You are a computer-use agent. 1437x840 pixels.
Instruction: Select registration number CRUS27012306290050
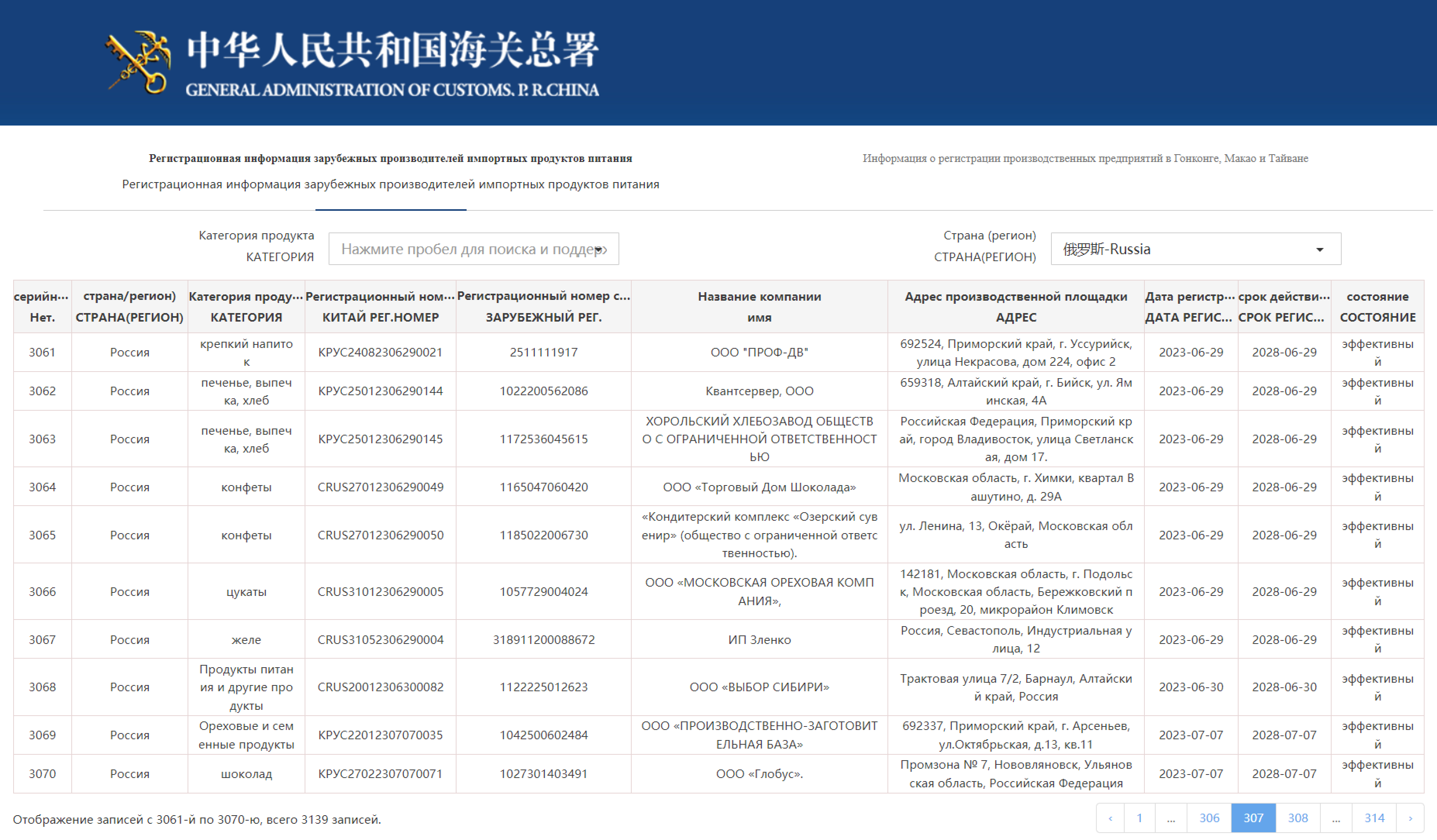click(380, 535)
